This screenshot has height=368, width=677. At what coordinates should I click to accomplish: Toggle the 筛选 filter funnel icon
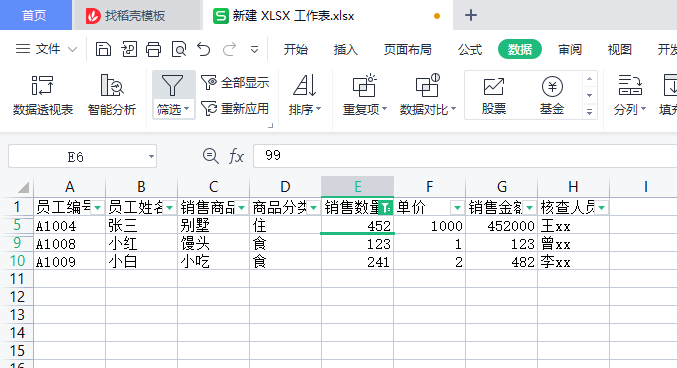point(172,85)
